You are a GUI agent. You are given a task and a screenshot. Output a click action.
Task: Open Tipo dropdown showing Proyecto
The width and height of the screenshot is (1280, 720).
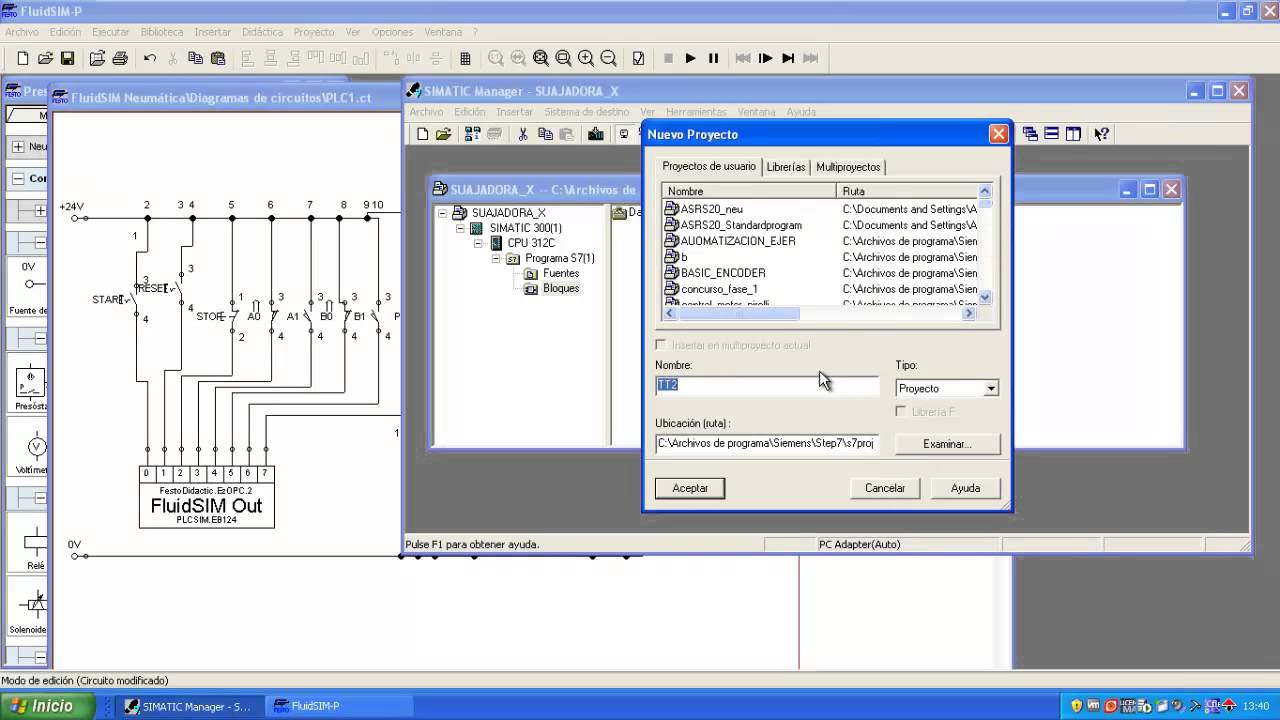point(991,388)
